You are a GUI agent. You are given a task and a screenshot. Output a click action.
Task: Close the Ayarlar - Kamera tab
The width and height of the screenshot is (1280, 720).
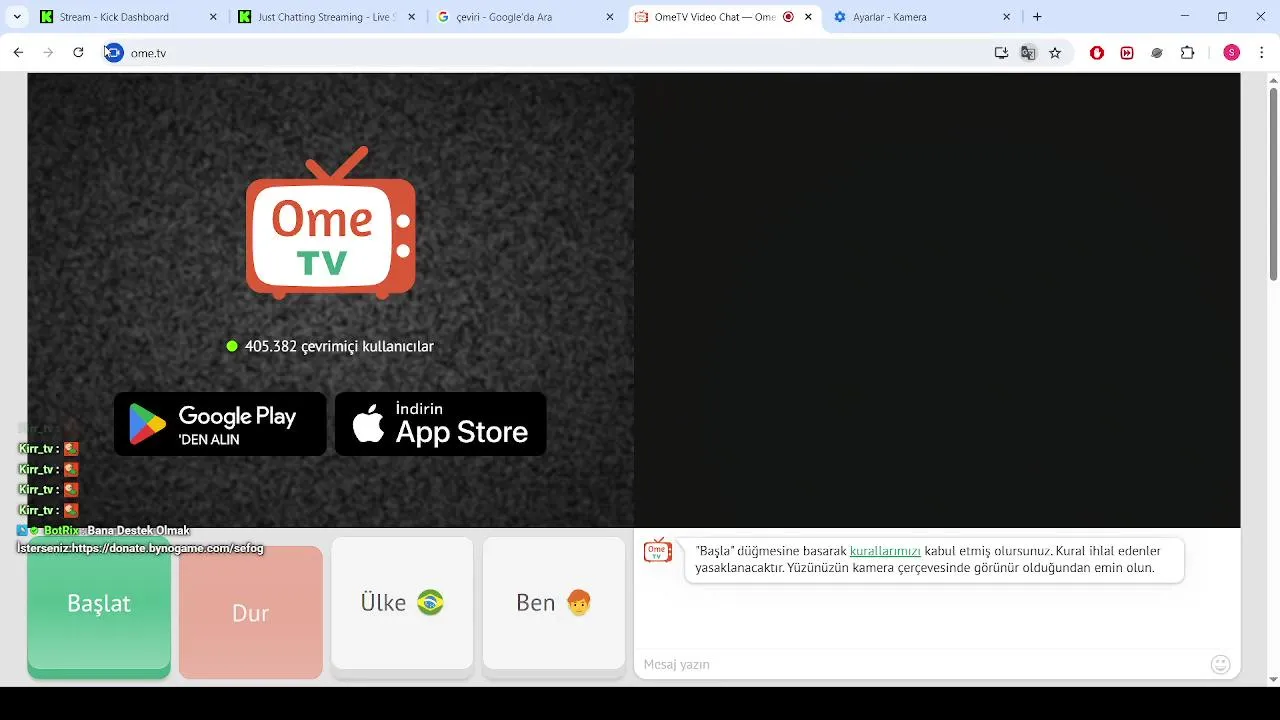click(1007, 17)
